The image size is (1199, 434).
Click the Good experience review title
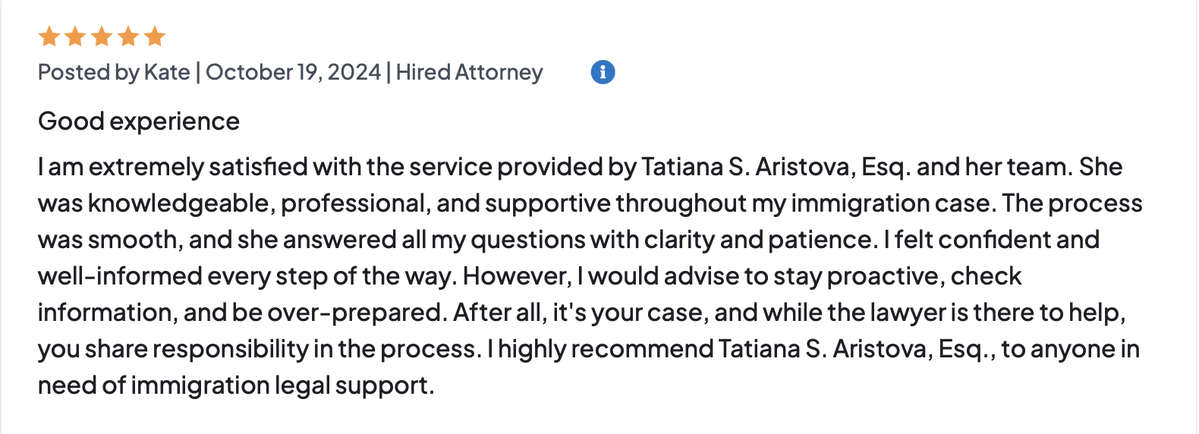(x=138, y=122)
